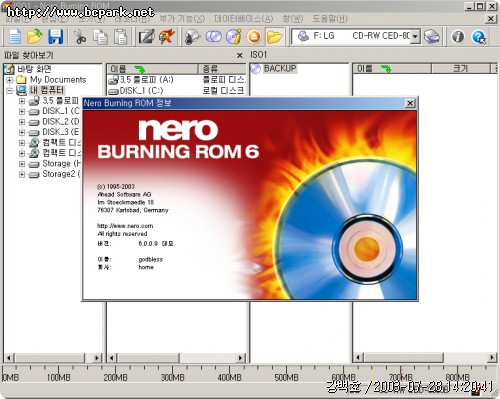Open the recorder drive dropdown arrow
This screenshot has height=399, width=500.
(x=415, y=36)
